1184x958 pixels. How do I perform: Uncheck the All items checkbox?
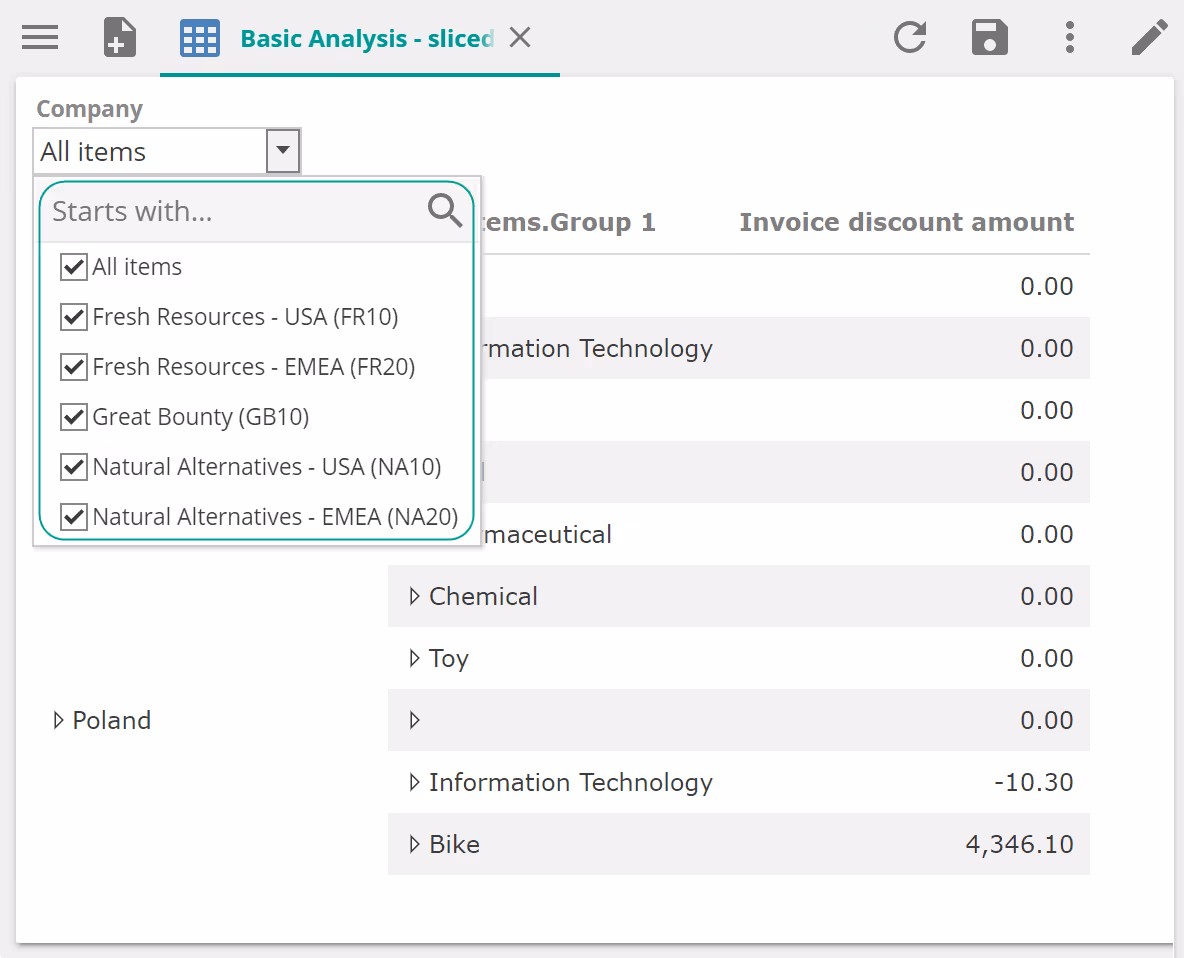point(74,267)
